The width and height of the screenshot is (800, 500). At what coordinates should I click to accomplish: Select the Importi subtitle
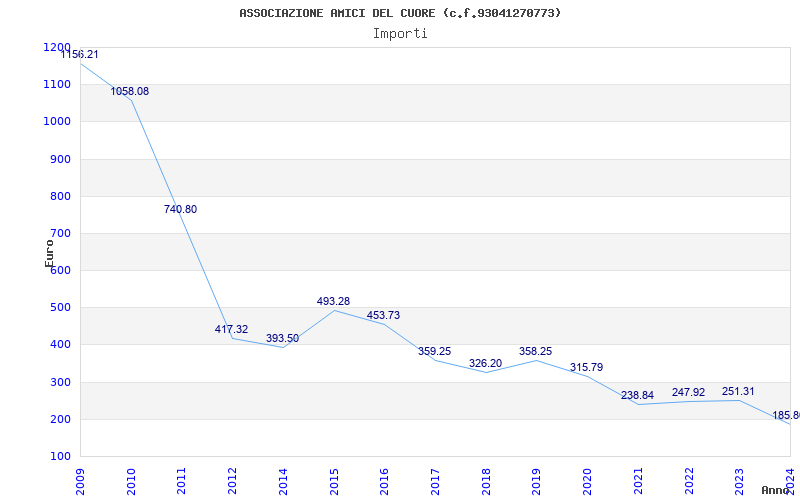pyautogui.click(x=400, y=34)
